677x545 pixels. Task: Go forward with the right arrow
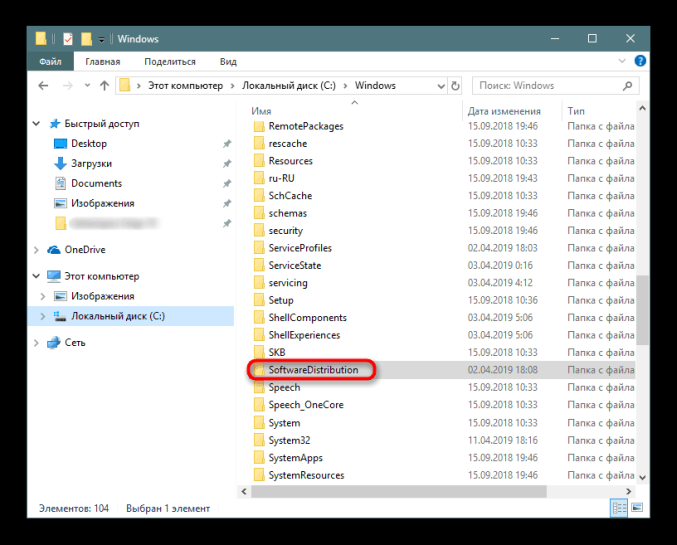(x=68, y=86)
